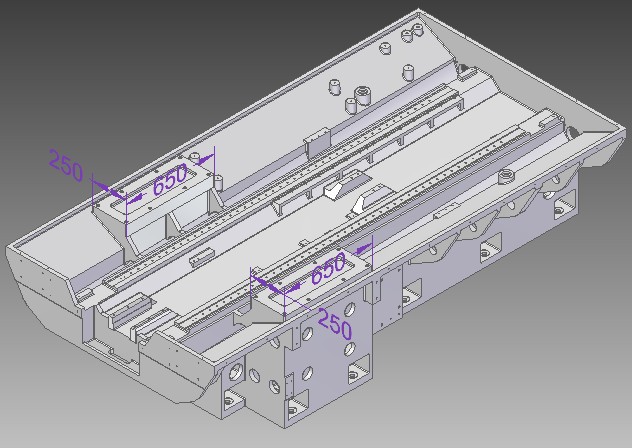Click the purple arrowhead beside upper-left 250

point(115,191)
